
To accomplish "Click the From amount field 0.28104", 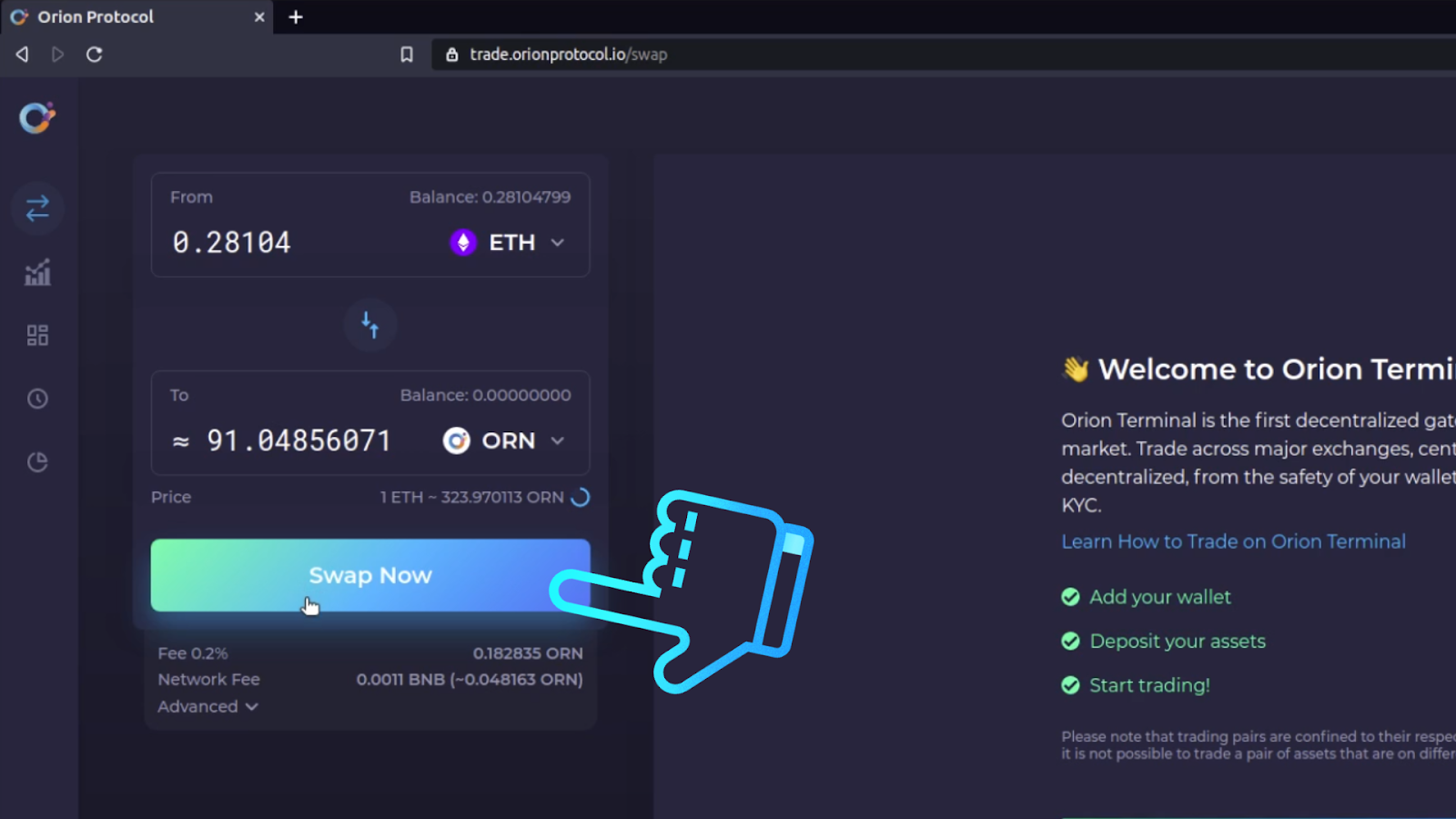I will pyautogui.click(x=232, y=242).
